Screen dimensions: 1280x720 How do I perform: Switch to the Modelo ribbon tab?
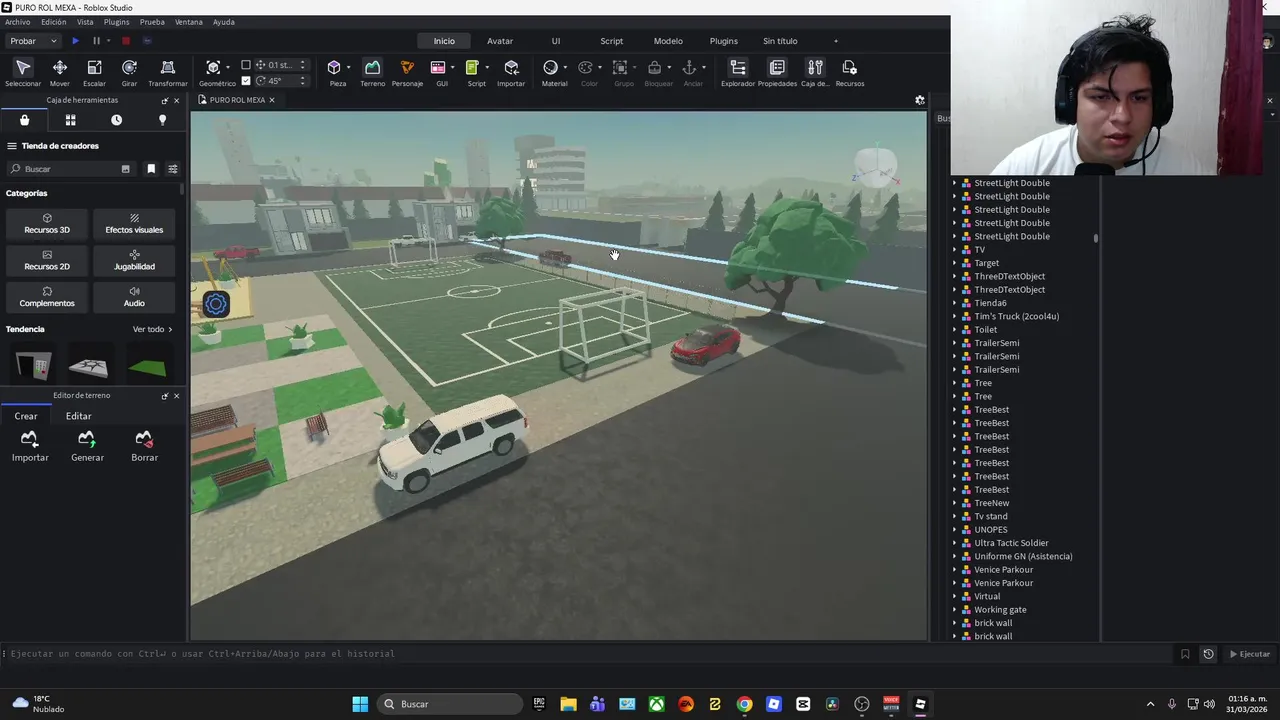click(x=668, y=41)
